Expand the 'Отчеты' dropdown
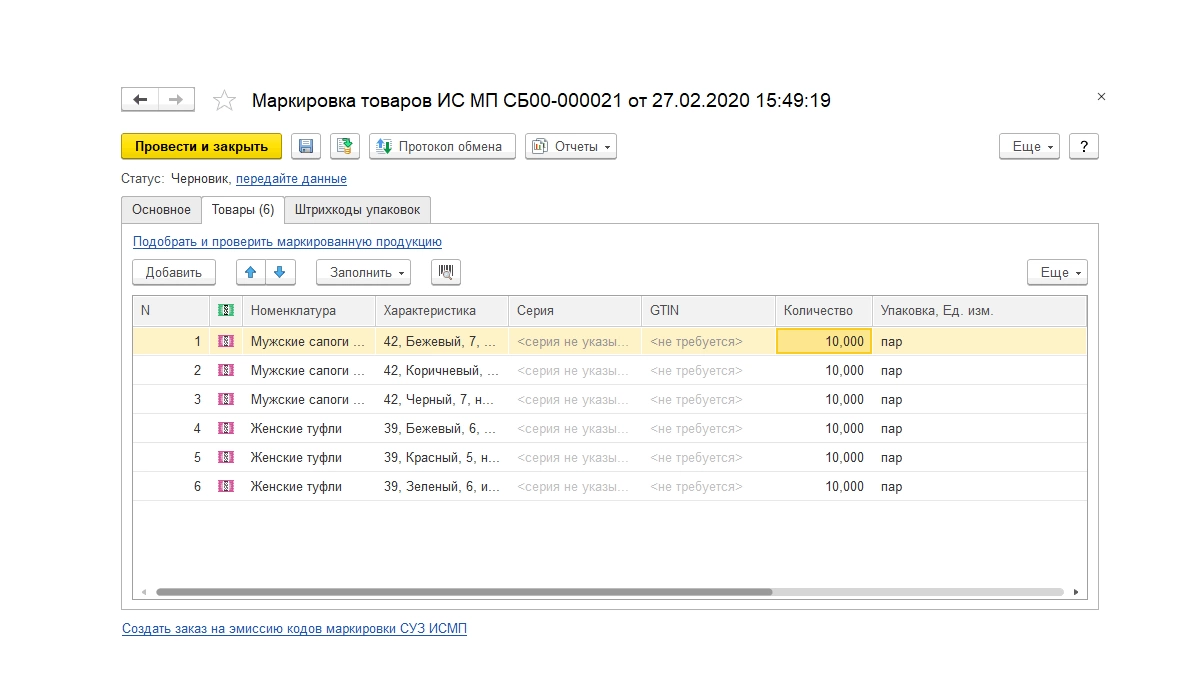Viewport: 1200px width, 700px height. tap(571, 146)
